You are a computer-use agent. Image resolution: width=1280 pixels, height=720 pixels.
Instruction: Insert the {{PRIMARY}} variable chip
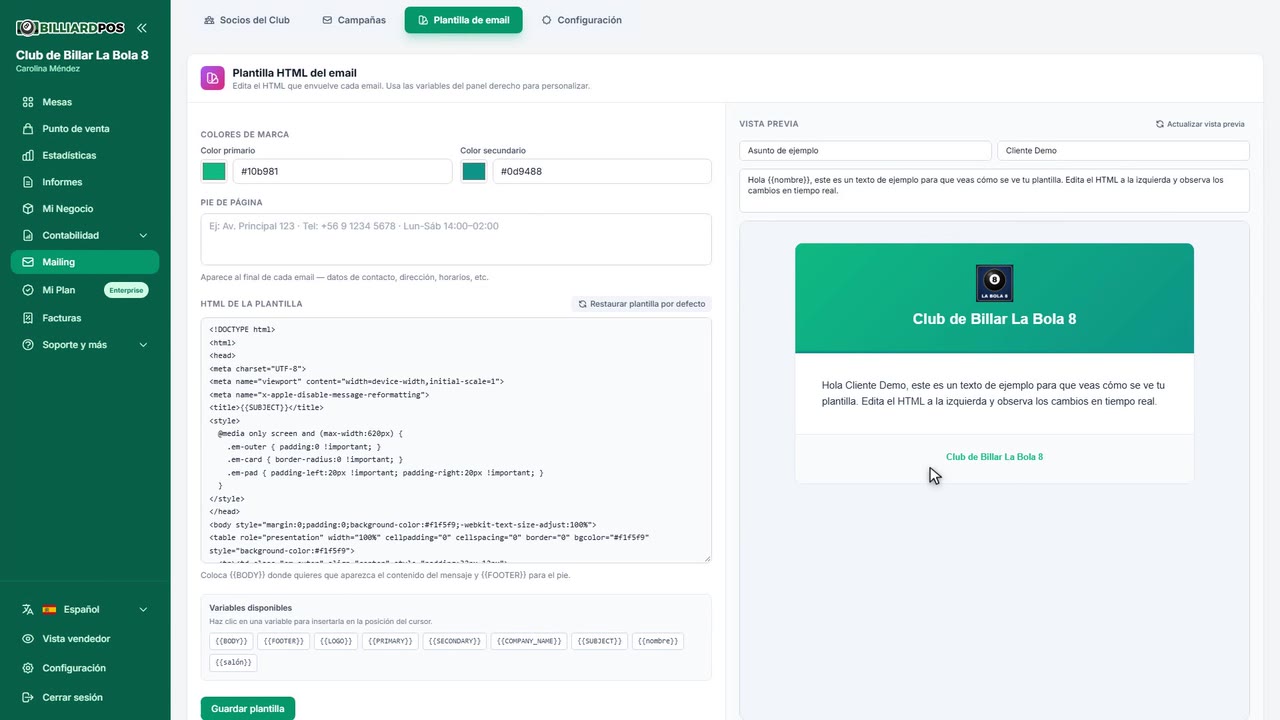coord(390,641)
